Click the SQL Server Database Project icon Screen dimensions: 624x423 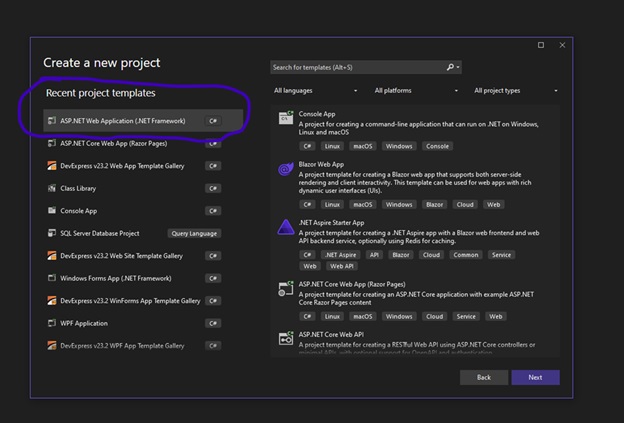tap(52, 233)
